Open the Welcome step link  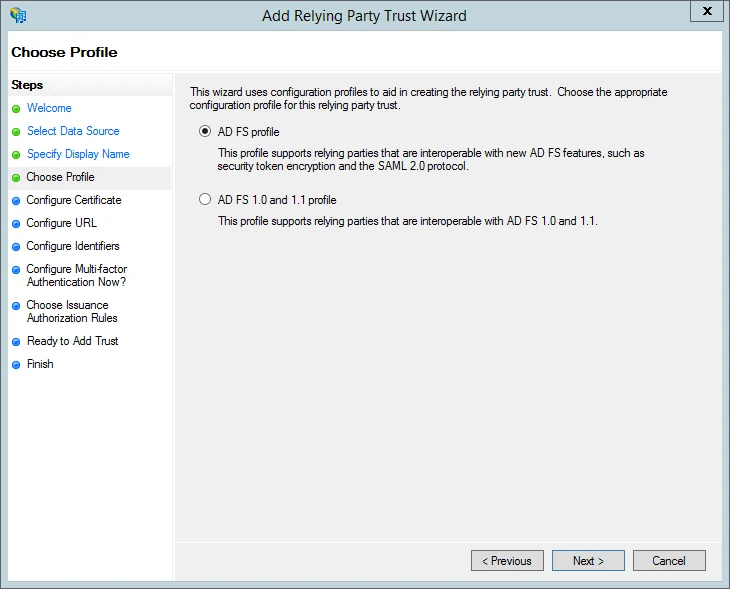(49, 108)
